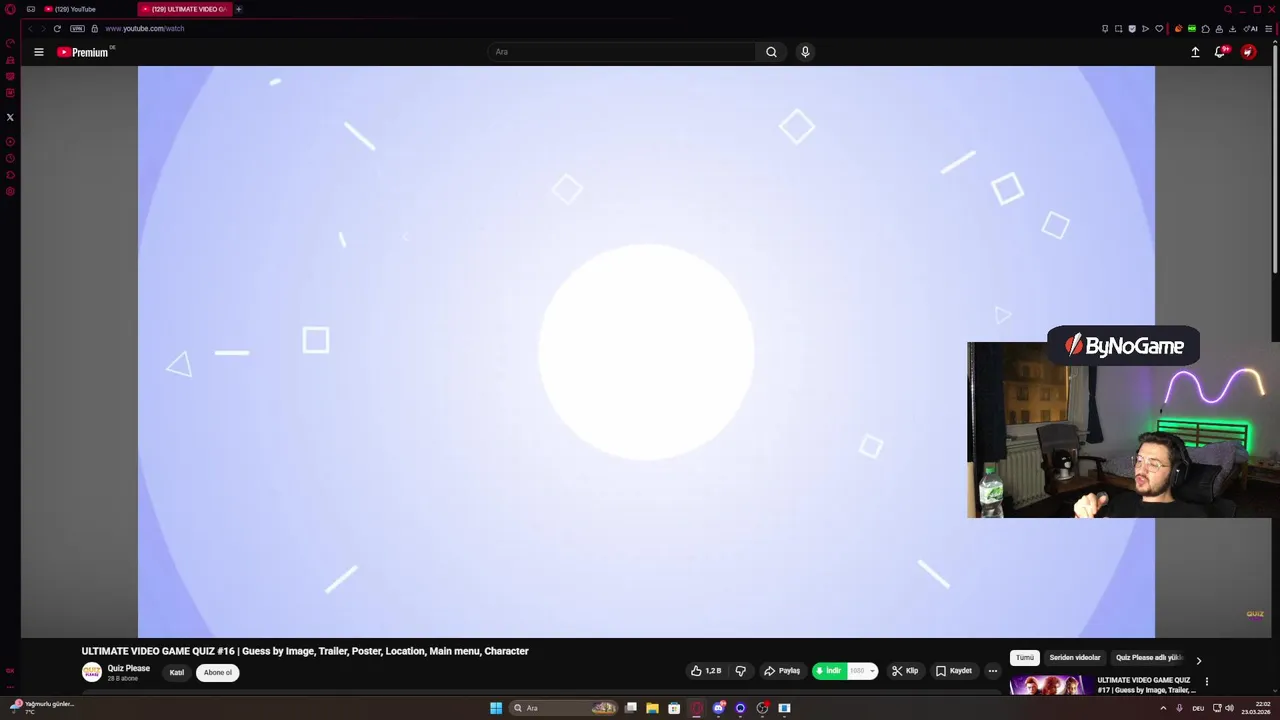Select the '(129) ULTIMATE VIDEO GA' tab
The image size is (1280, 720).
(185, 9)
